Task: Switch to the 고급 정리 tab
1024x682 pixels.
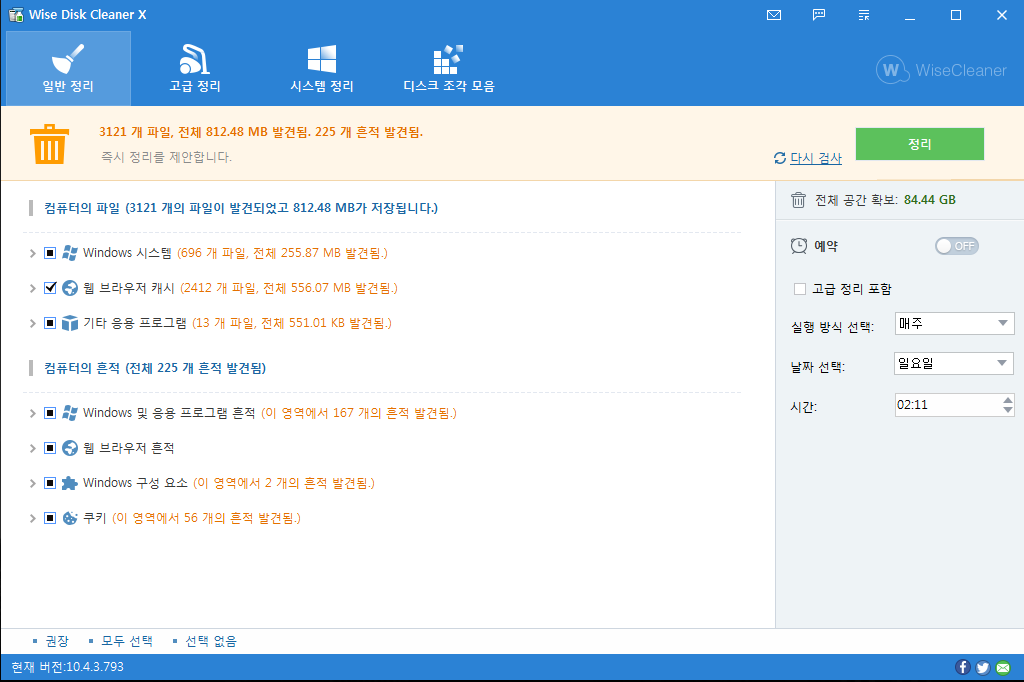Action: [x=195, y=69]
